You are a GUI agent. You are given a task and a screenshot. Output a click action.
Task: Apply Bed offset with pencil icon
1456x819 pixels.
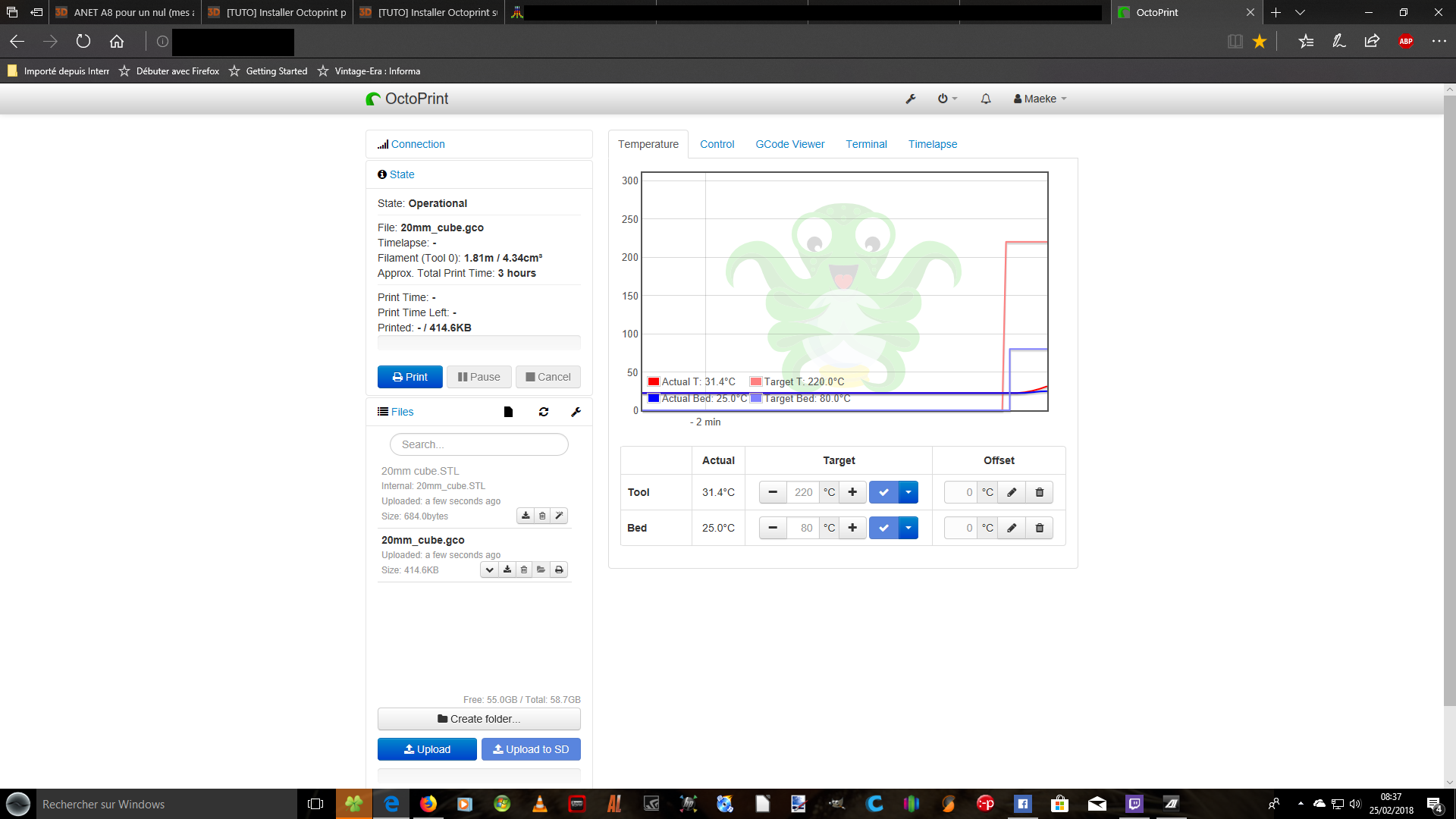[x=1012, y=528]
